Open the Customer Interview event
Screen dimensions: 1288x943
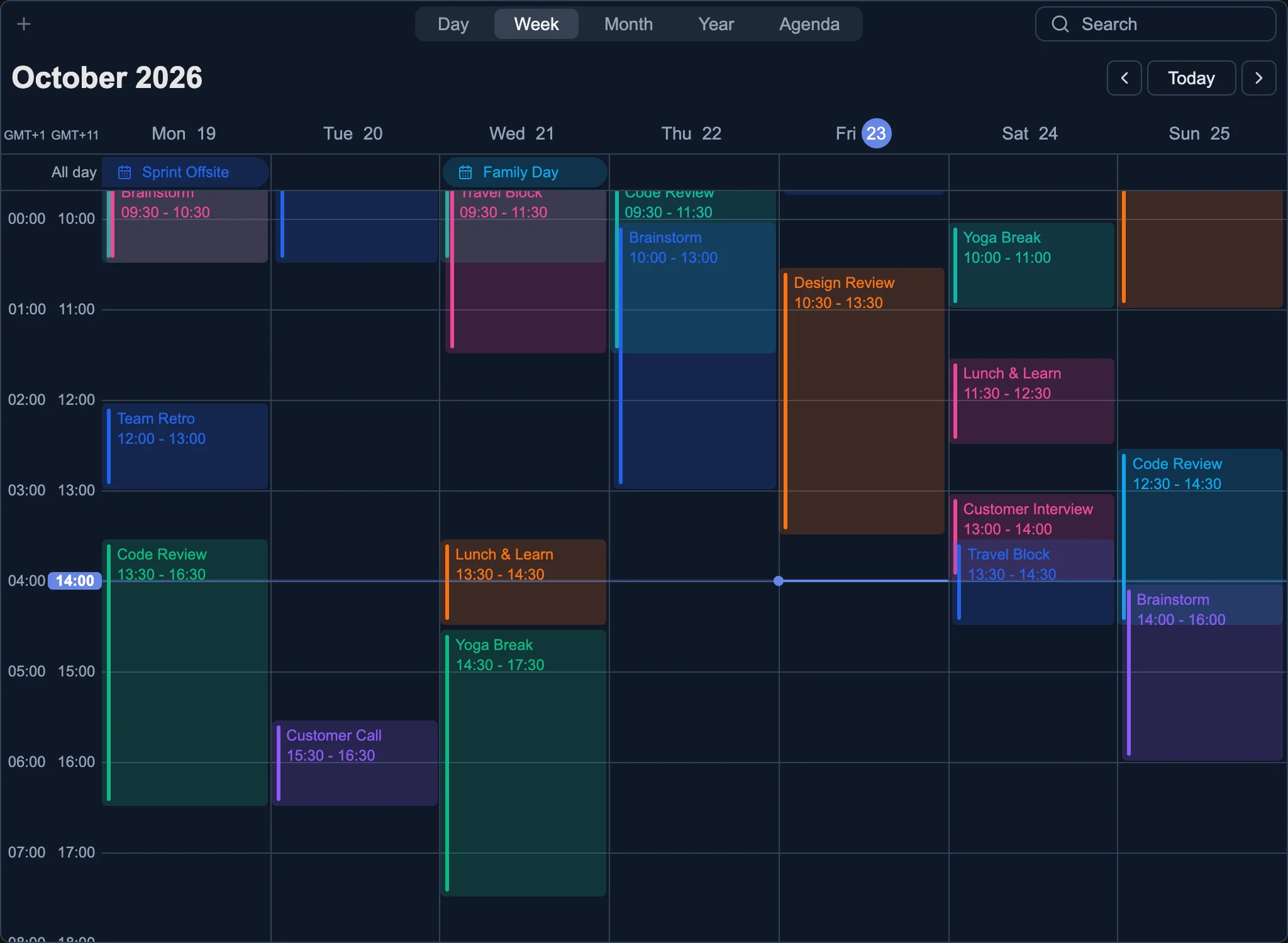(1032, 518)
